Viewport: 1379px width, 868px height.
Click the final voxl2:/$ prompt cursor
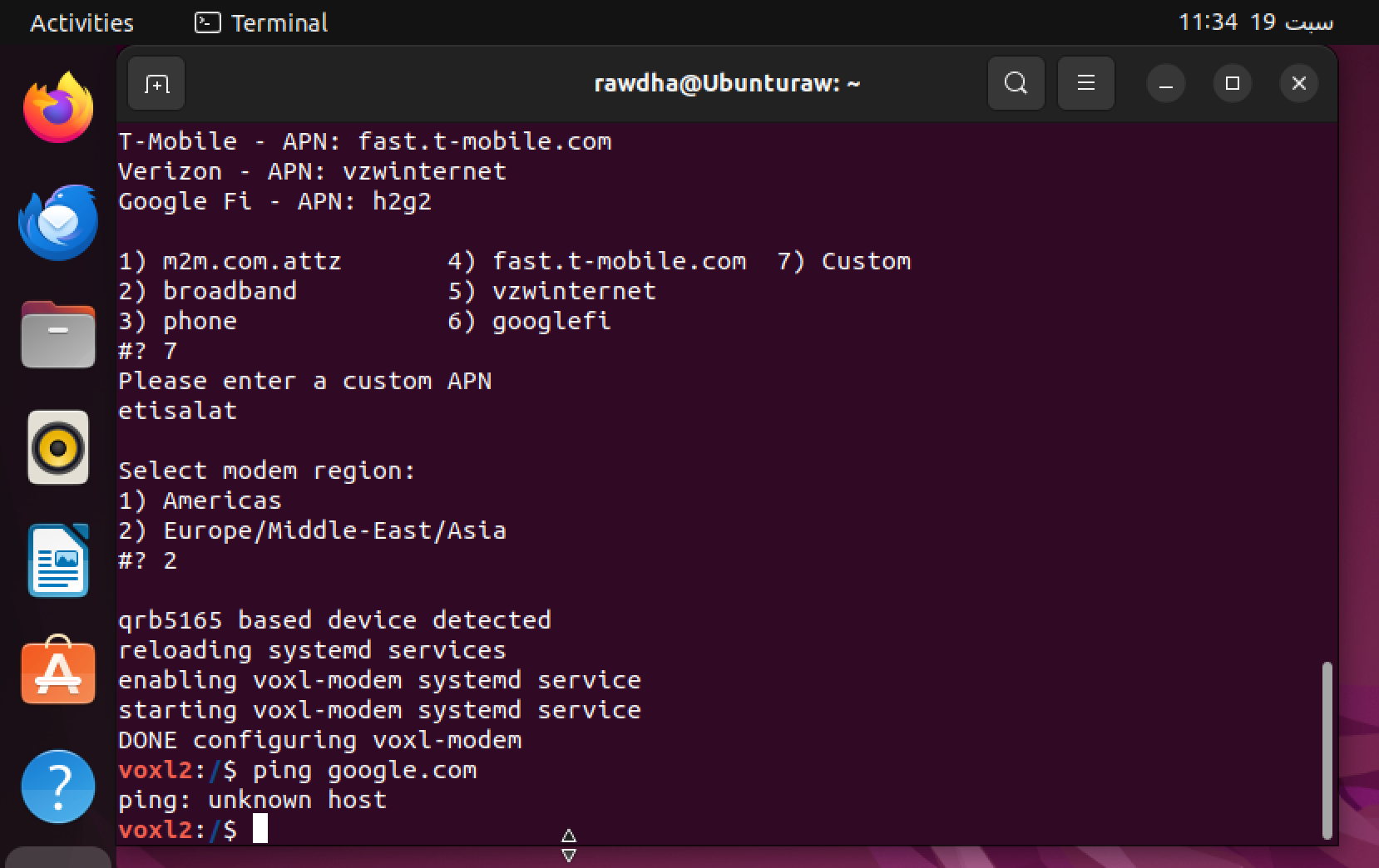260,830
